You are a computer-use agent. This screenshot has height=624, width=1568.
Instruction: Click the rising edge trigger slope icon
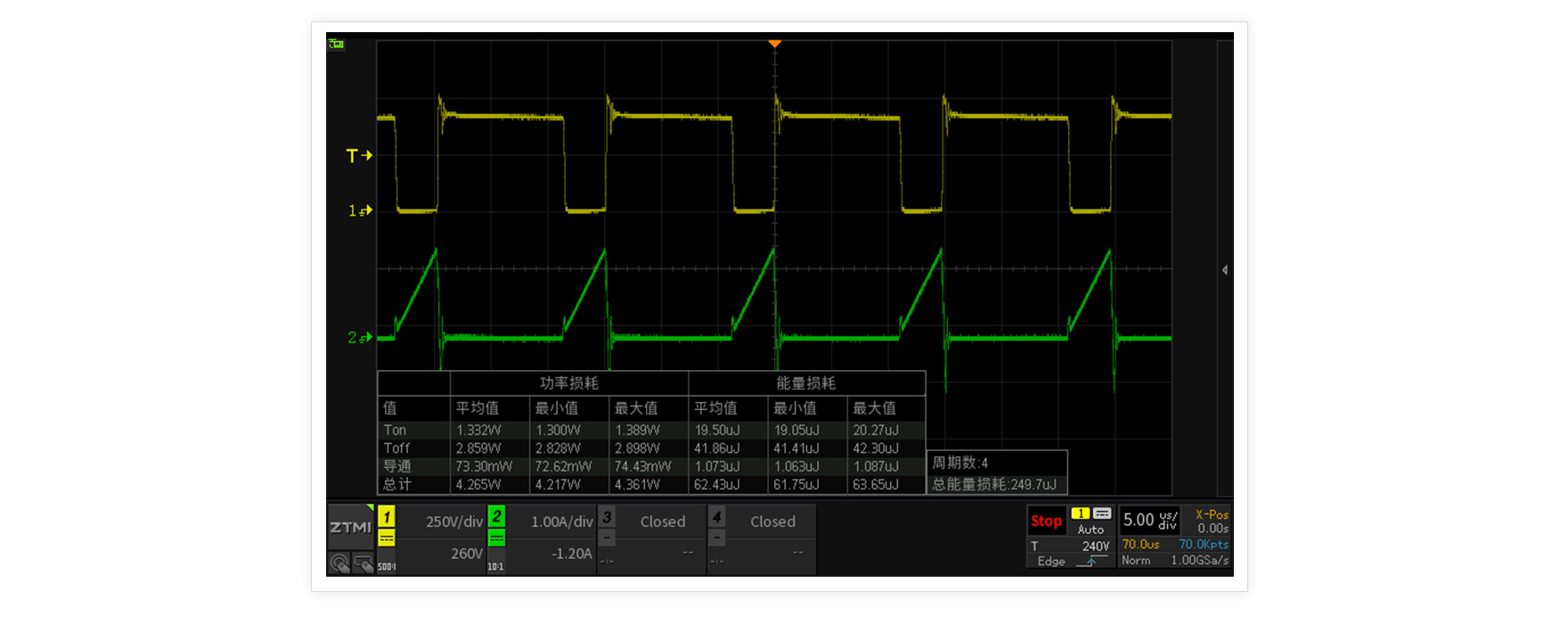1091,561
